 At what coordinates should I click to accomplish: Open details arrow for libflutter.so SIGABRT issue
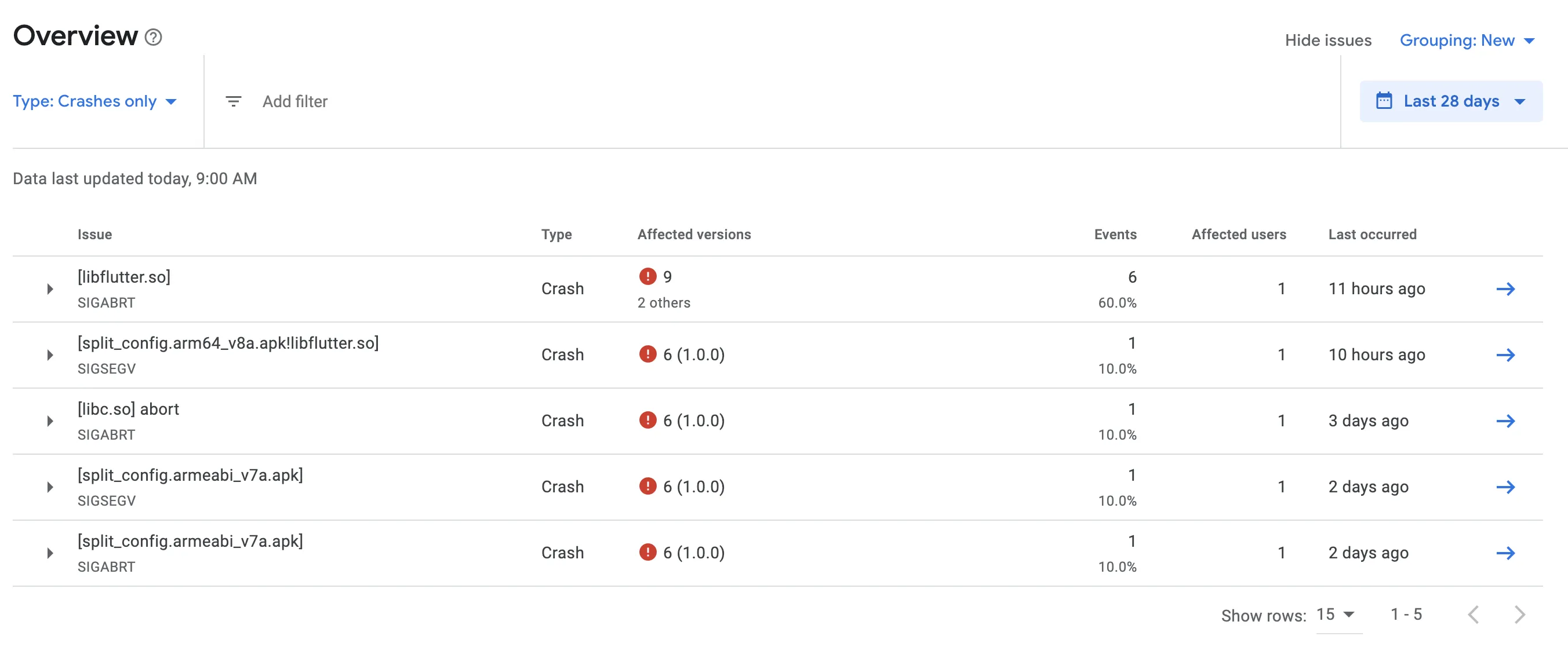tap(1505, 289)
